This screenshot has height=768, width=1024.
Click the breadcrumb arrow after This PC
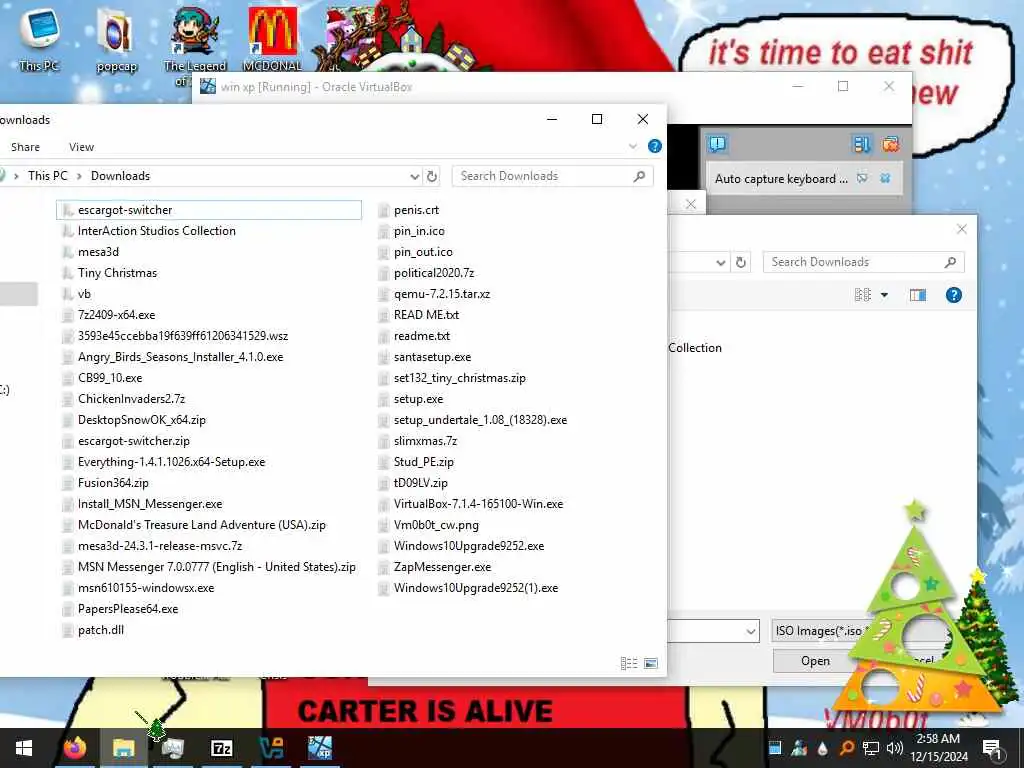point(79,176)
